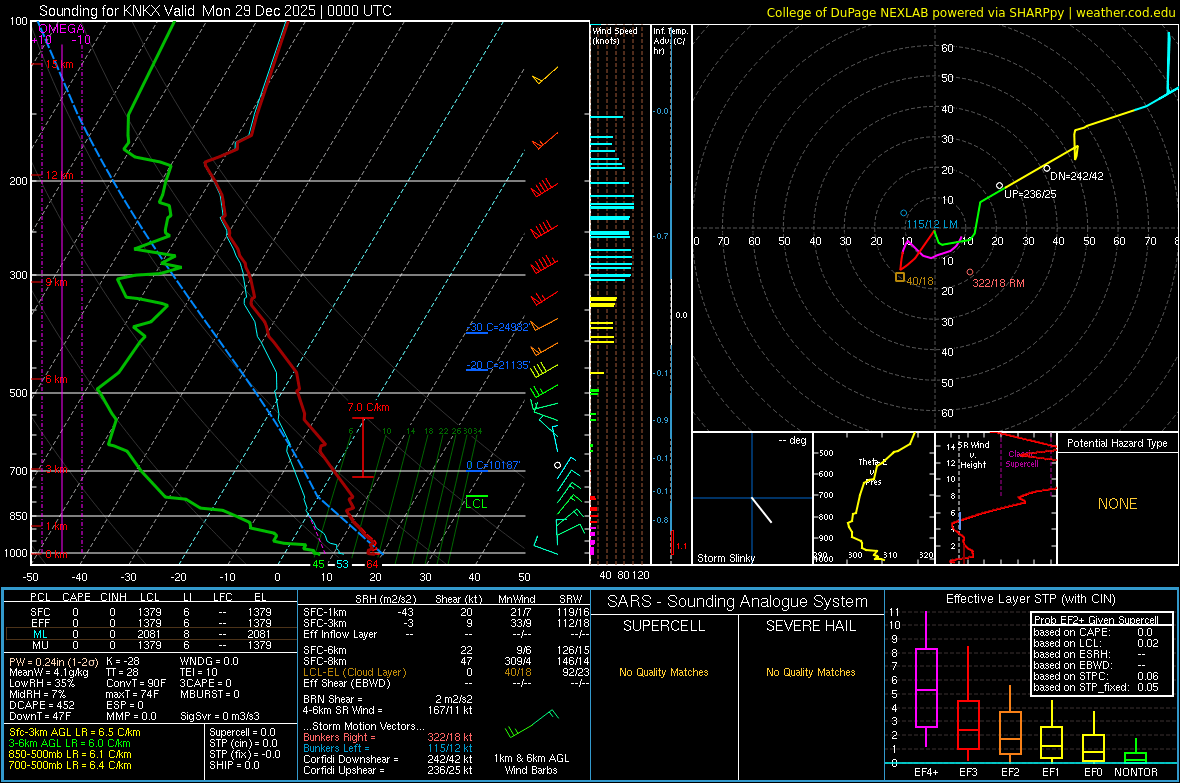The image size is (1180, 783).
Task: Click the -20 C=21135' level label
Action: coord(498,364)
